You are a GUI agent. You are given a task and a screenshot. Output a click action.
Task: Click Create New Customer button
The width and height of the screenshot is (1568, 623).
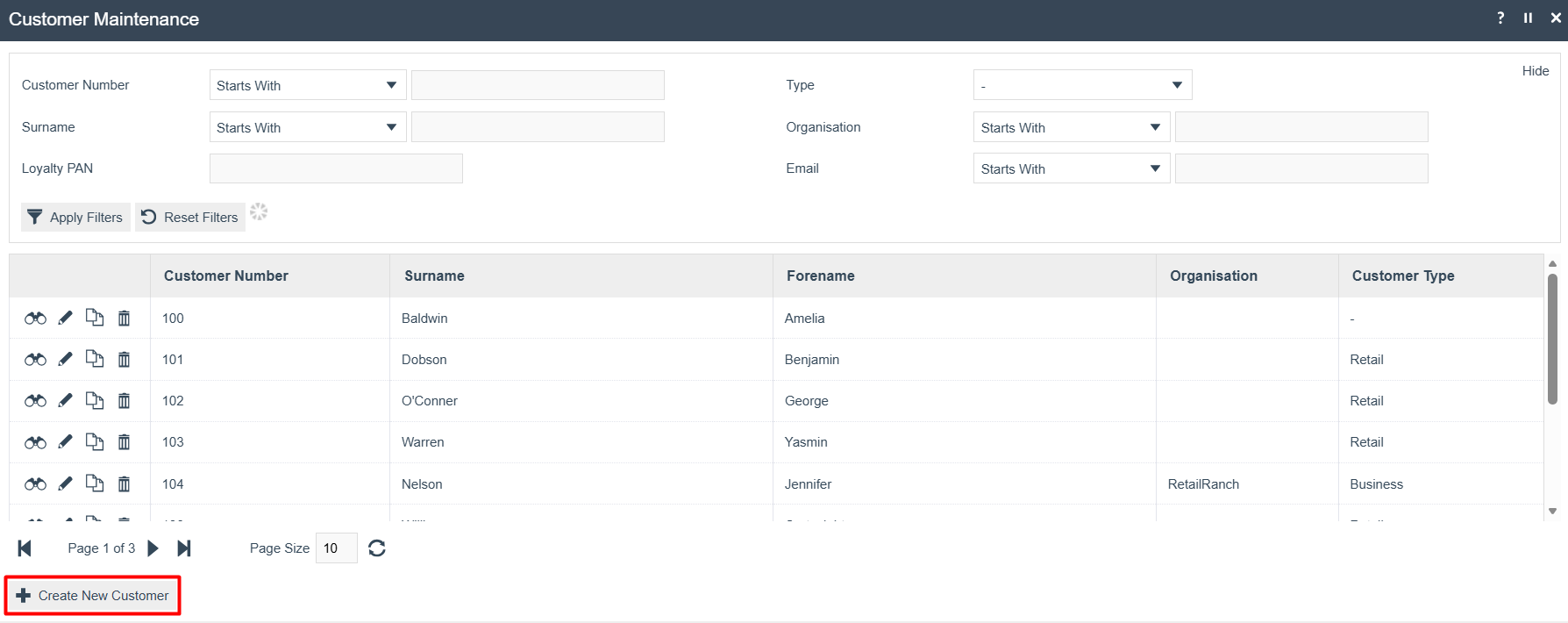click(x=93, y=596)
